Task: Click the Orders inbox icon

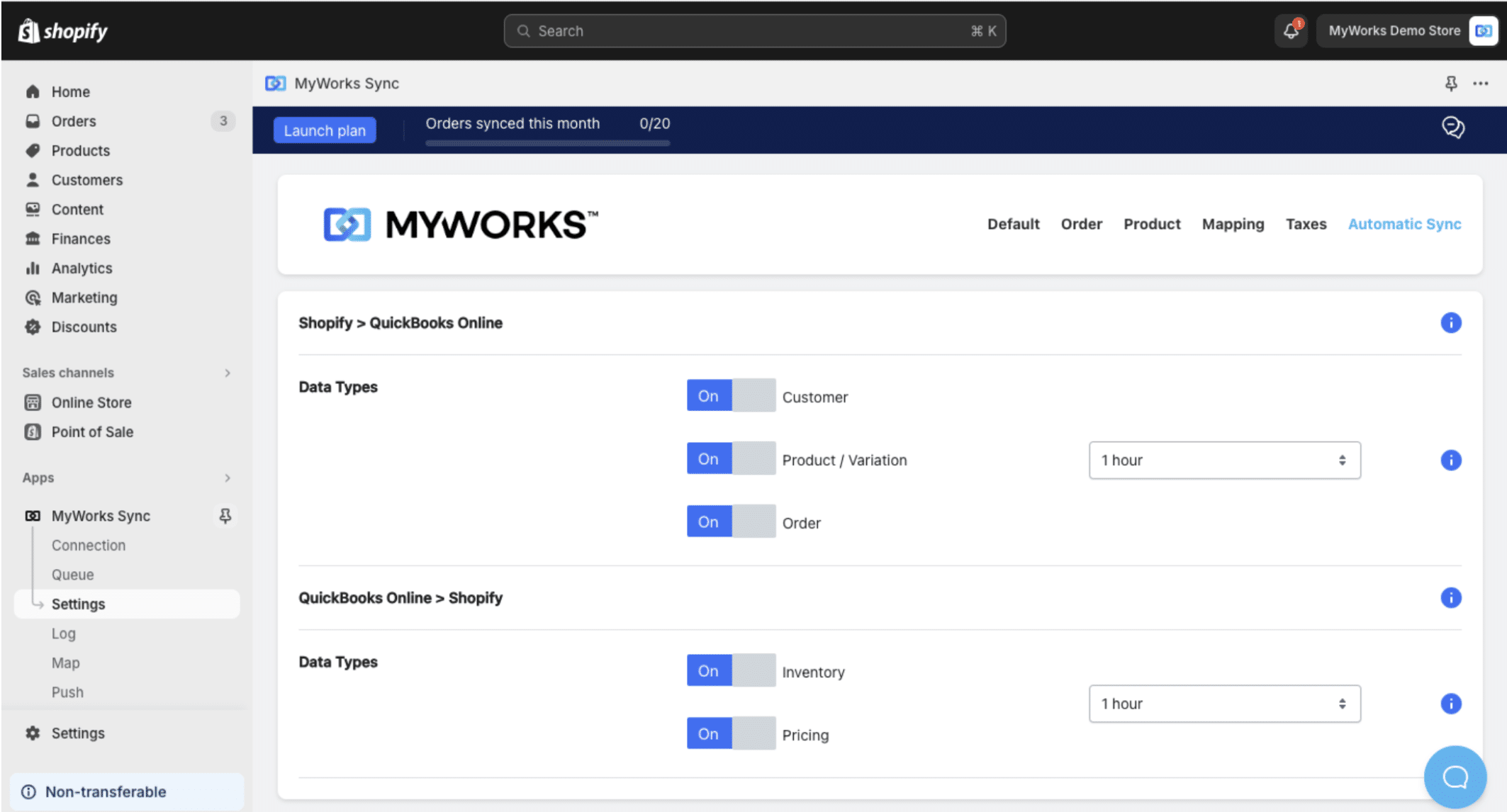Action: (x=33, y=121)
